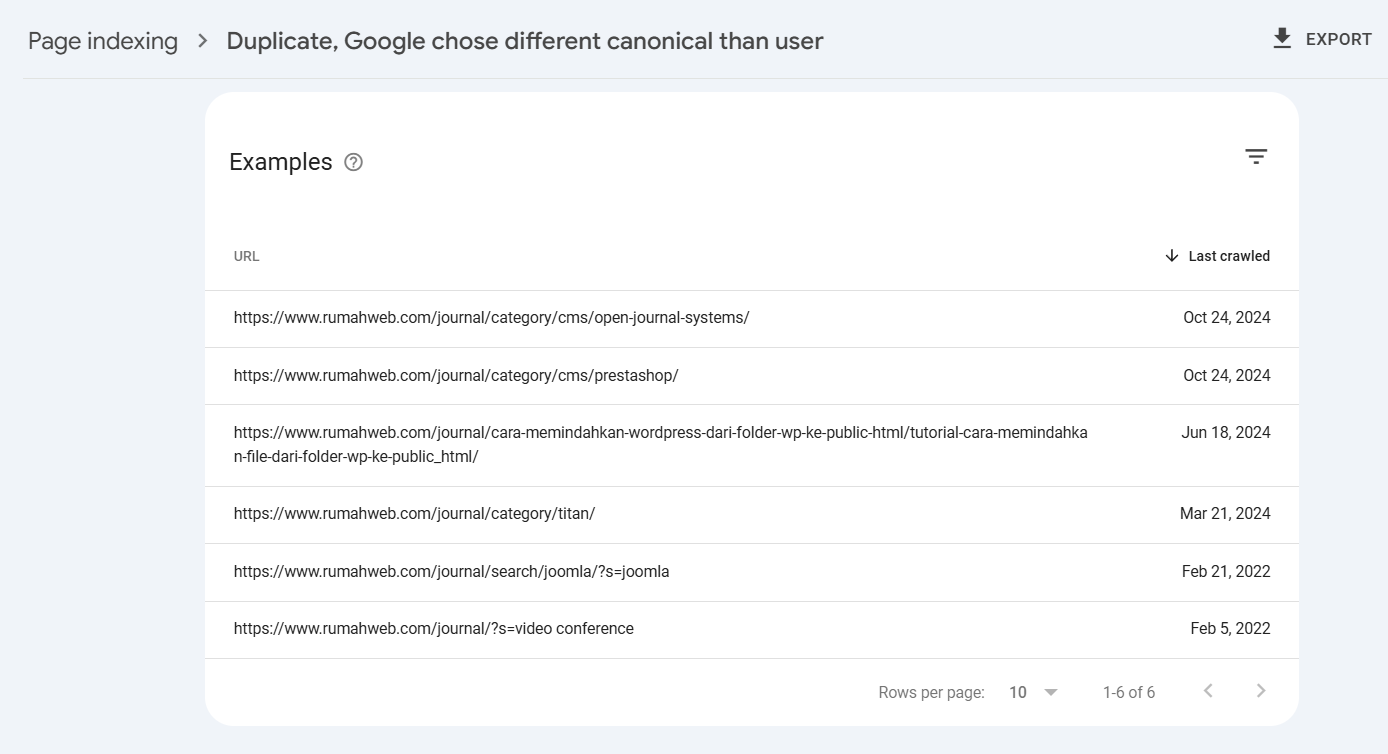Select the video conference search URL row
The width and height of the screenshot is (1388, 754).
752,629
